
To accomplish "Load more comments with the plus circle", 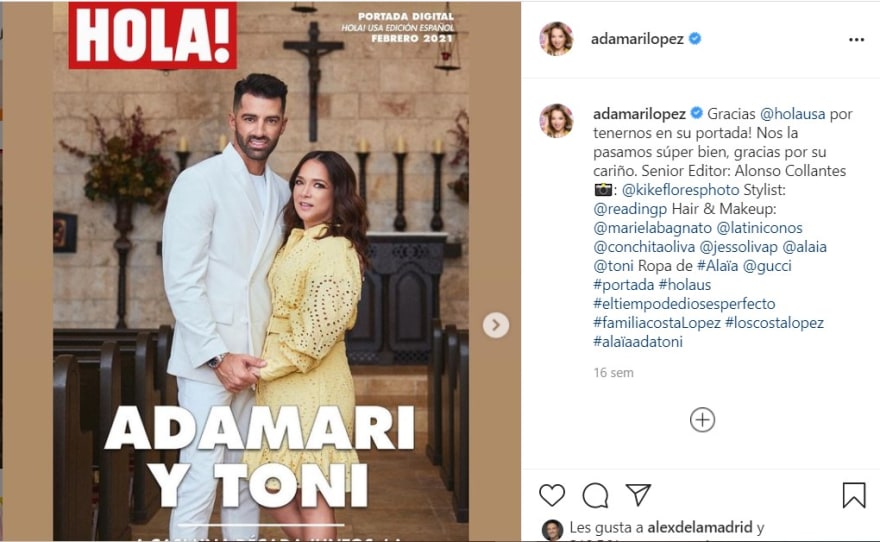I will 702,420.
